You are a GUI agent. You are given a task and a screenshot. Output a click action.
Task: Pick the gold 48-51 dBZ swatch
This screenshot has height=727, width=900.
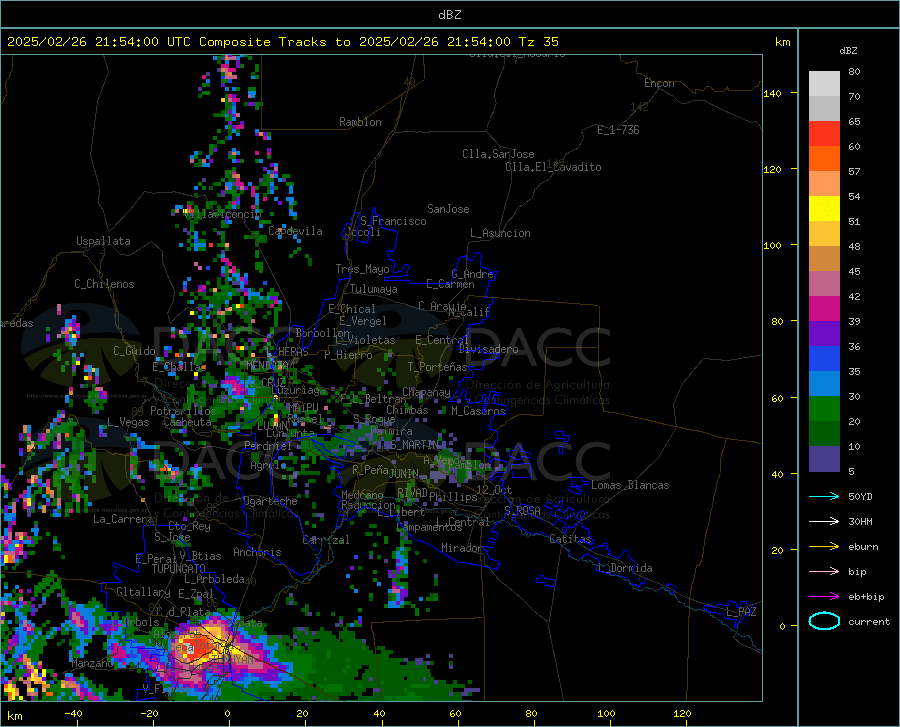click(x=824, y=234)
